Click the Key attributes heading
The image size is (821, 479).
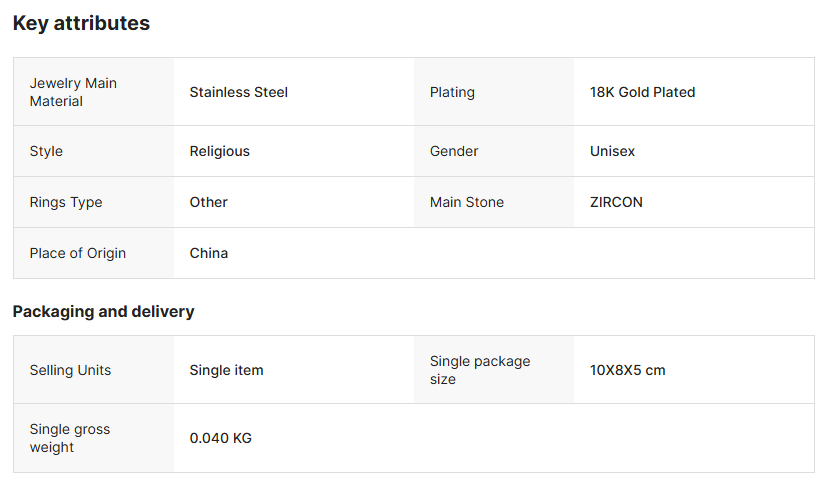tap(81, 23)
